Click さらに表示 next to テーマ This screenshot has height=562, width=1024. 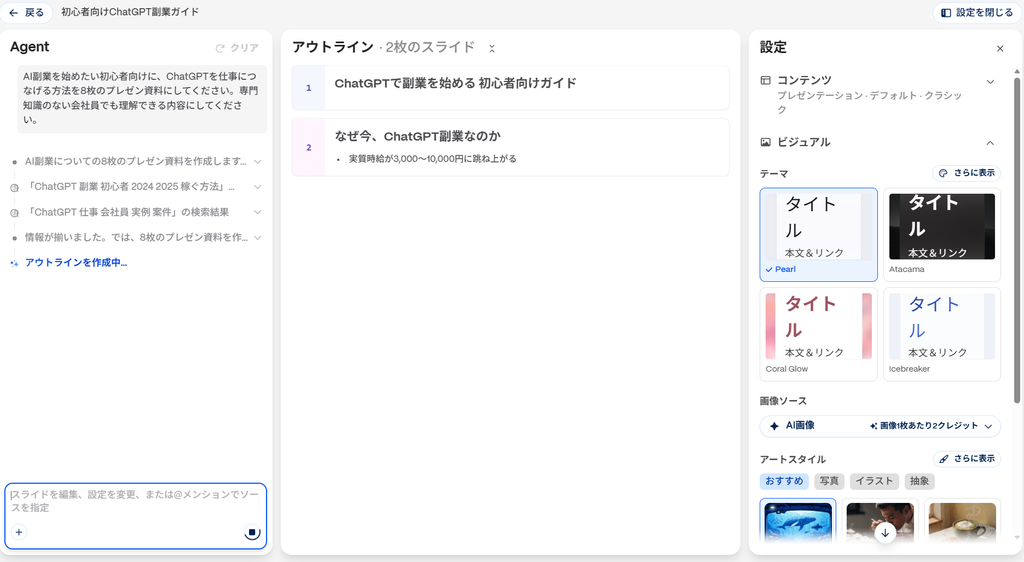[966, 173]
